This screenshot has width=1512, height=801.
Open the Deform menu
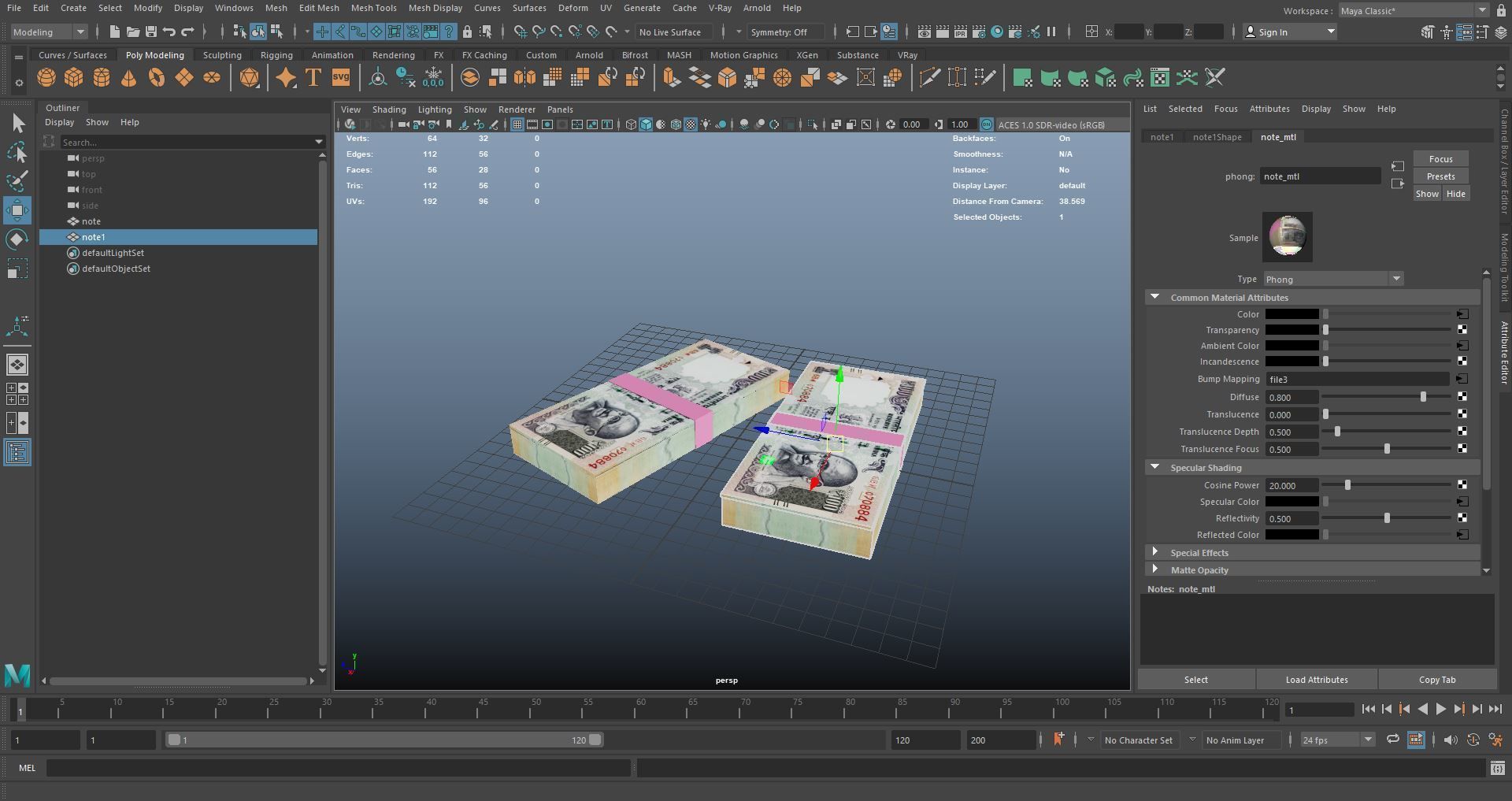tap(573, 8)
